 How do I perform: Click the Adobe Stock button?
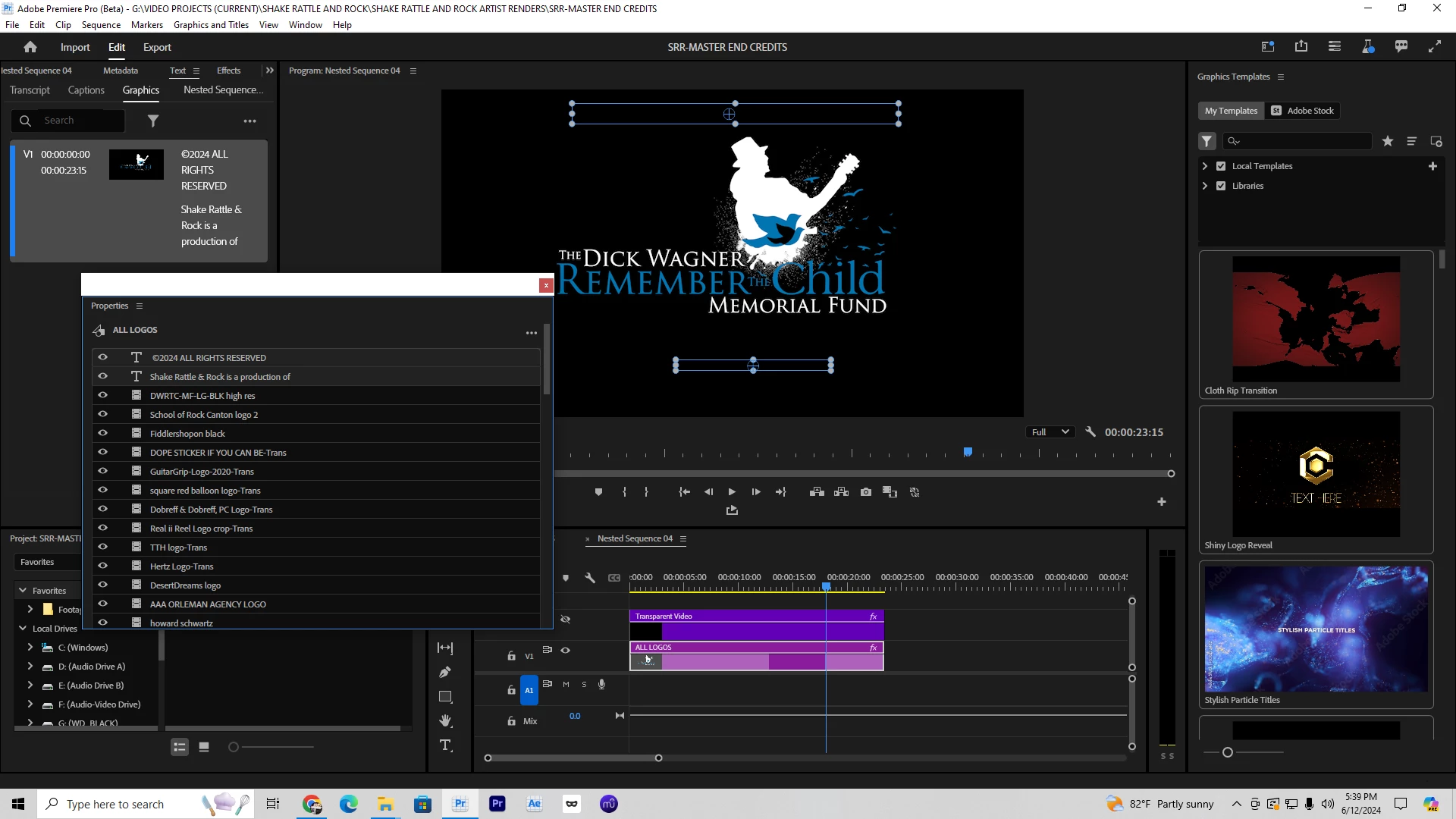click(x=1303, y=111)
